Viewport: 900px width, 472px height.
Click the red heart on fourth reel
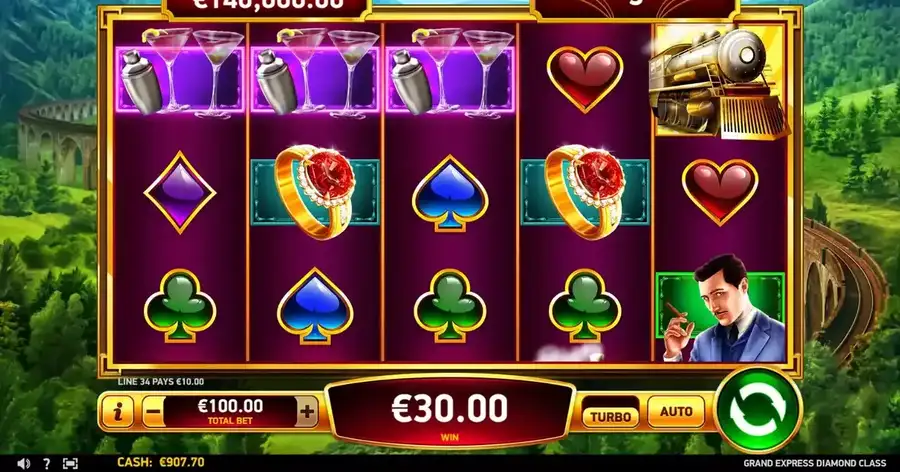(x=585, y=79)
